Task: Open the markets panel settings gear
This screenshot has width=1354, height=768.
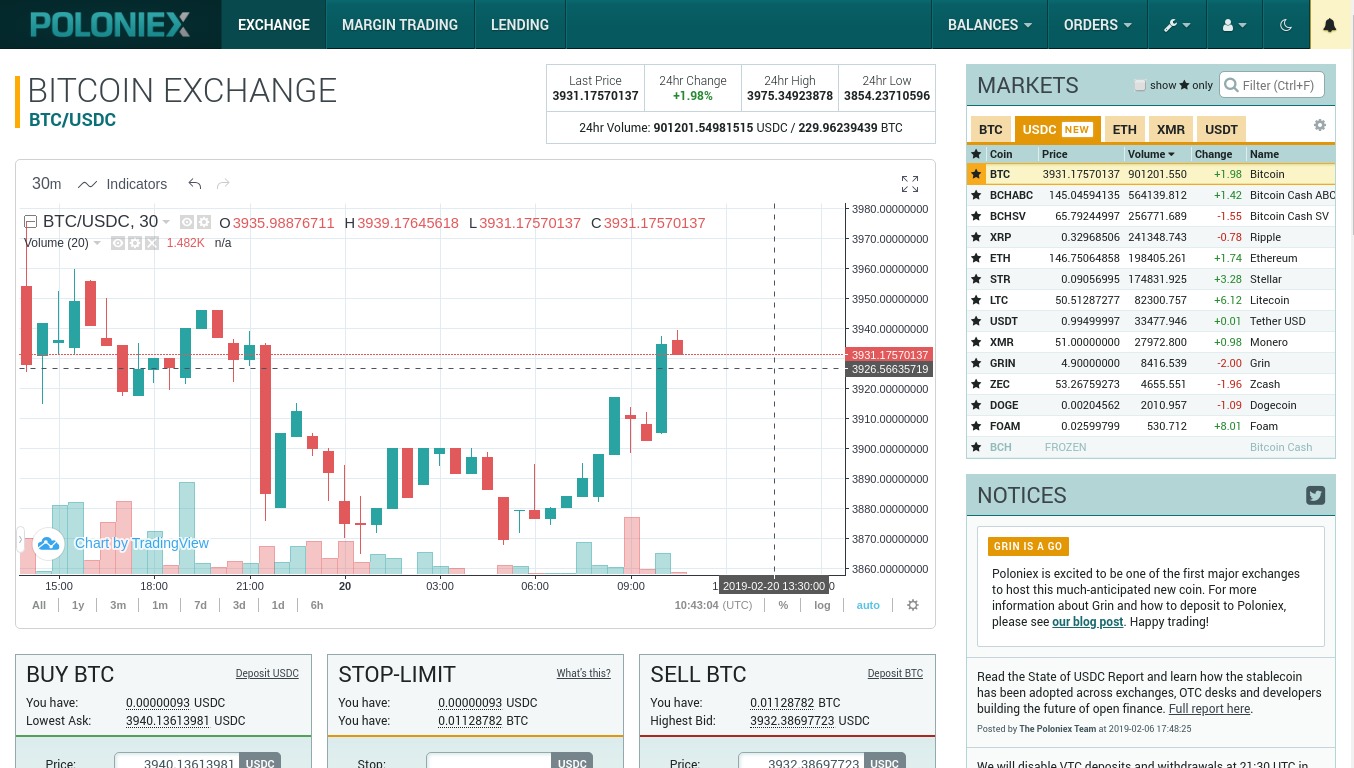Action: tap(1320, 124)
